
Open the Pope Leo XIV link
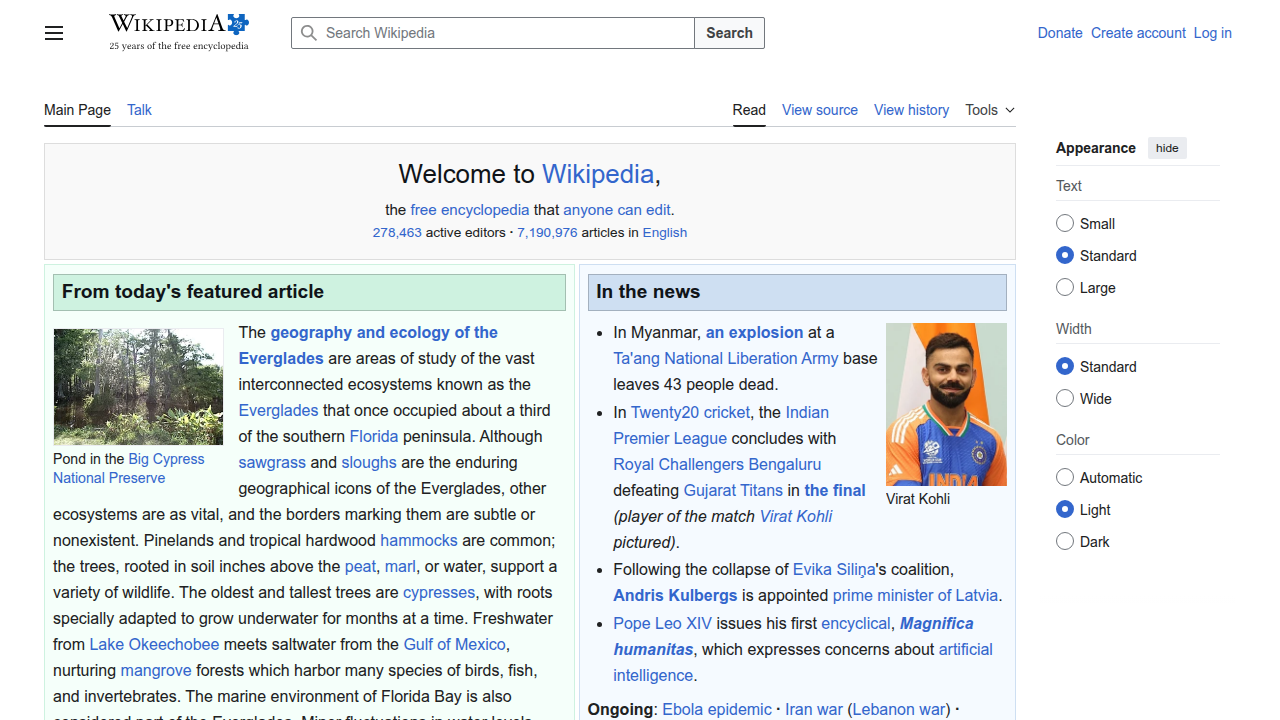click(663, 623)
